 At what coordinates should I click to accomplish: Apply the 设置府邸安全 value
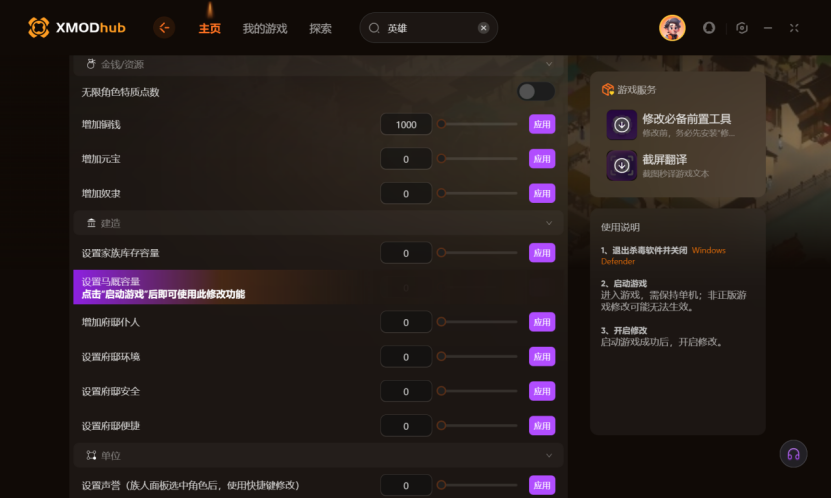pyautogui.click(x=542, y=391)
